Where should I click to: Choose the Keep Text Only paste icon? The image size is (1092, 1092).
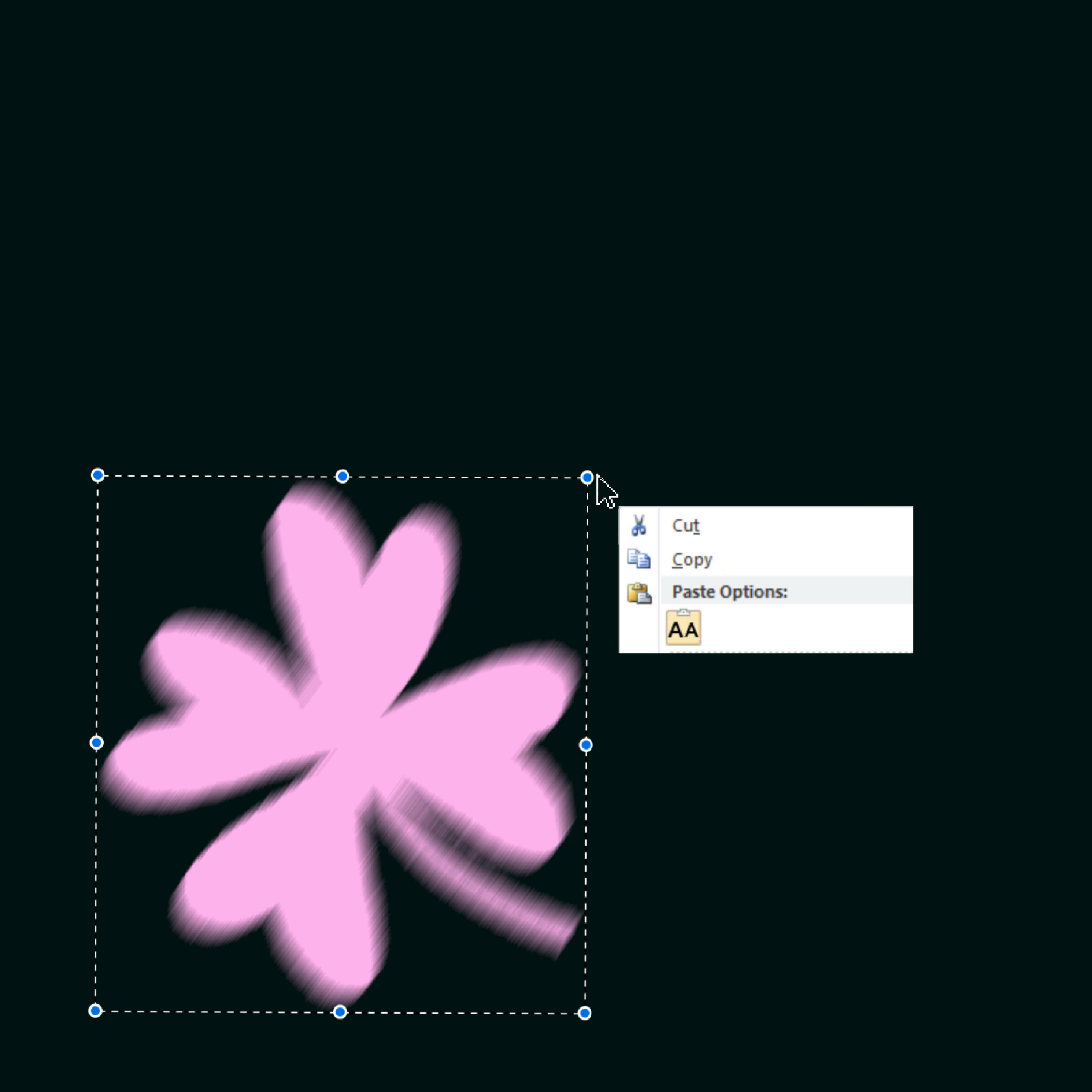click(683, 628)
